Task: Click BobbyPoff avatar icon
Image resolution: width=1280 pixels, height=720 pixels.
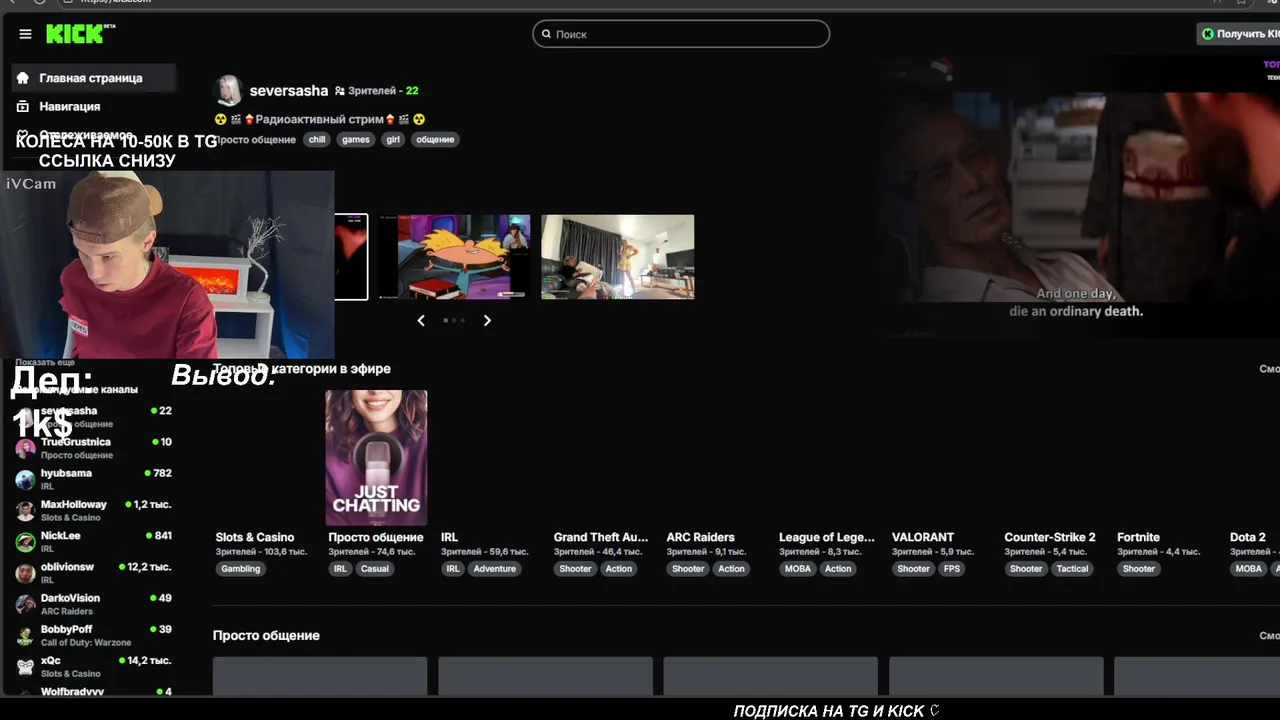Action: pos(25,636)
